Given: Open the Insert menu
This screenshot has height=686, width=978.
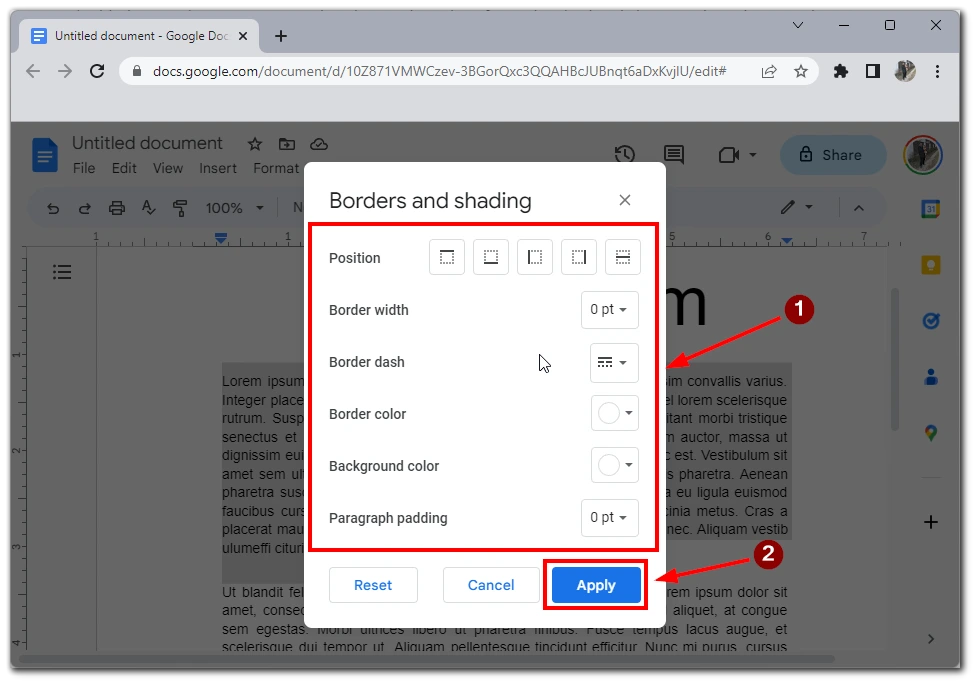Looking at the screenshot, I should click(x=218, y=168).
